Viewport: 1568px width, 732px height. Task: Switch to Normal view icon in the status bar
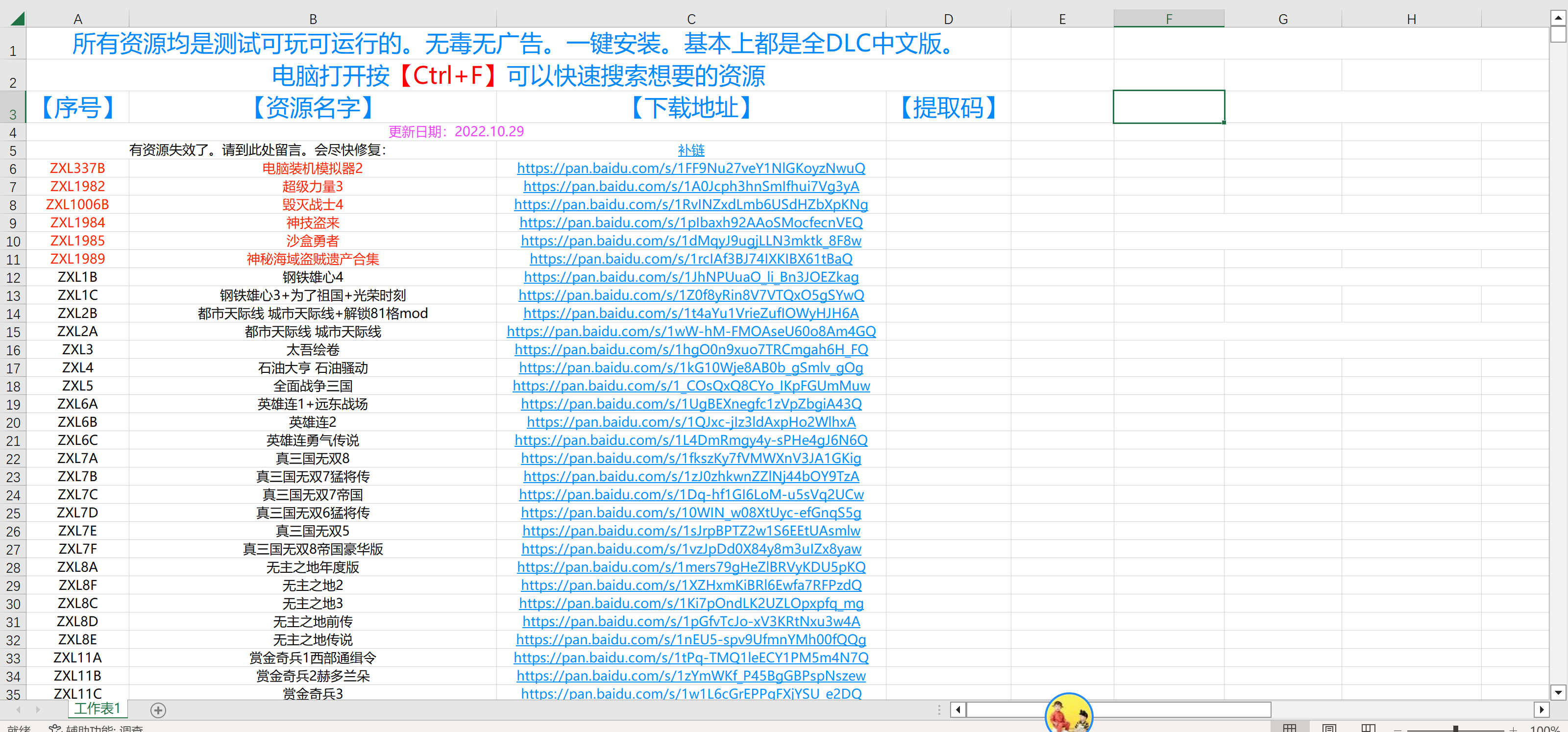coord(1289,728)
